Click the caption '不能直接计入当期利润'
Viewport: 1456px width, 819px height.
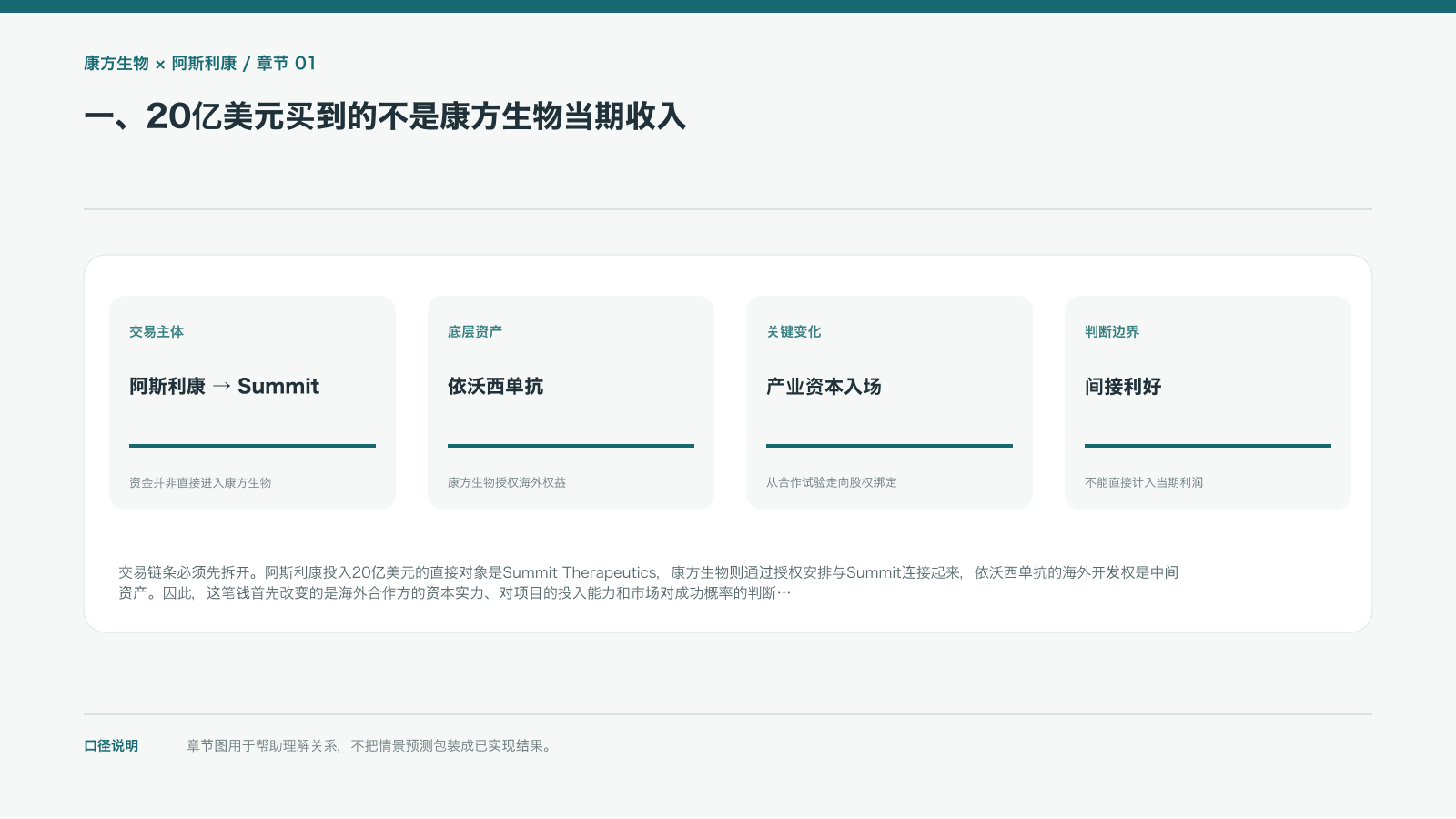pyautogui.click(x=1144, y=482)
